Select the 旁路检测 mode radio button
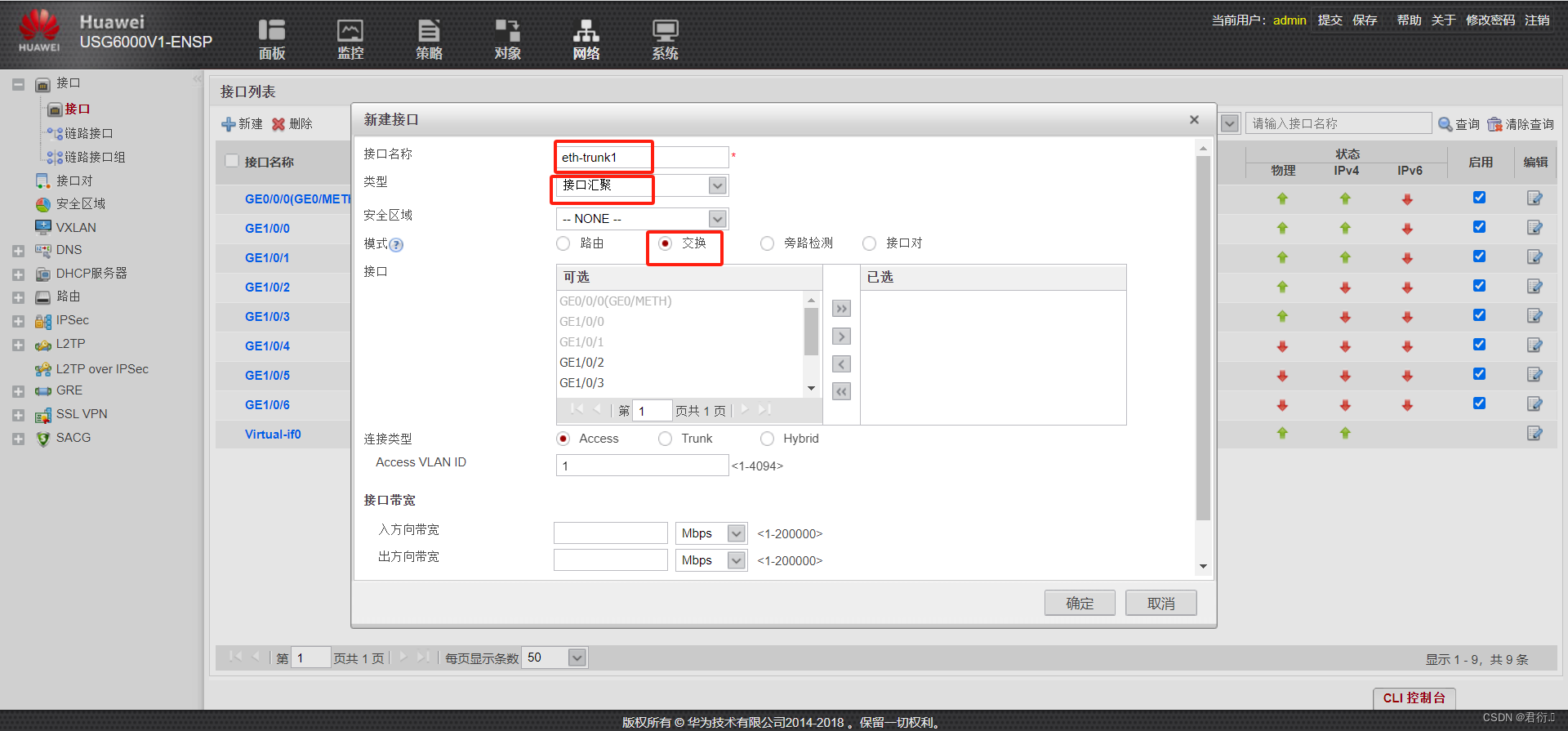This screenshot has height=731, width=1568. point(767,243)
